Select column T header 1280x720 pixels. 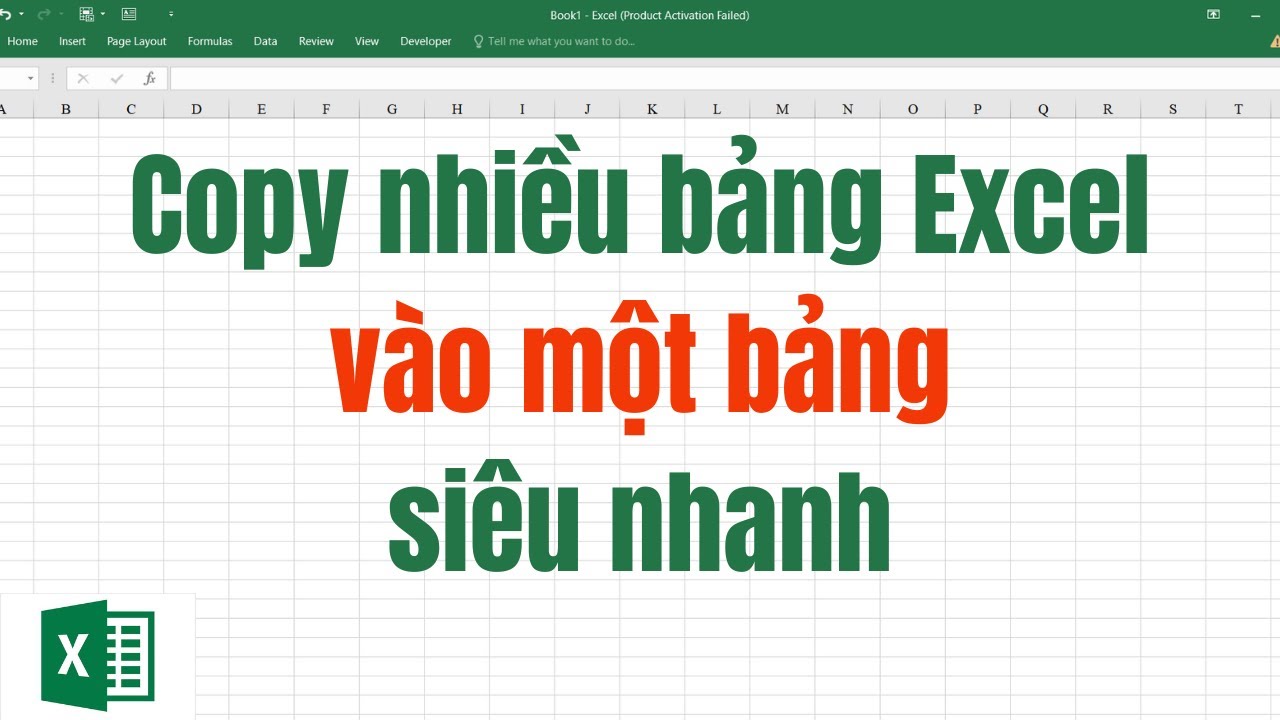point(1239,109)
